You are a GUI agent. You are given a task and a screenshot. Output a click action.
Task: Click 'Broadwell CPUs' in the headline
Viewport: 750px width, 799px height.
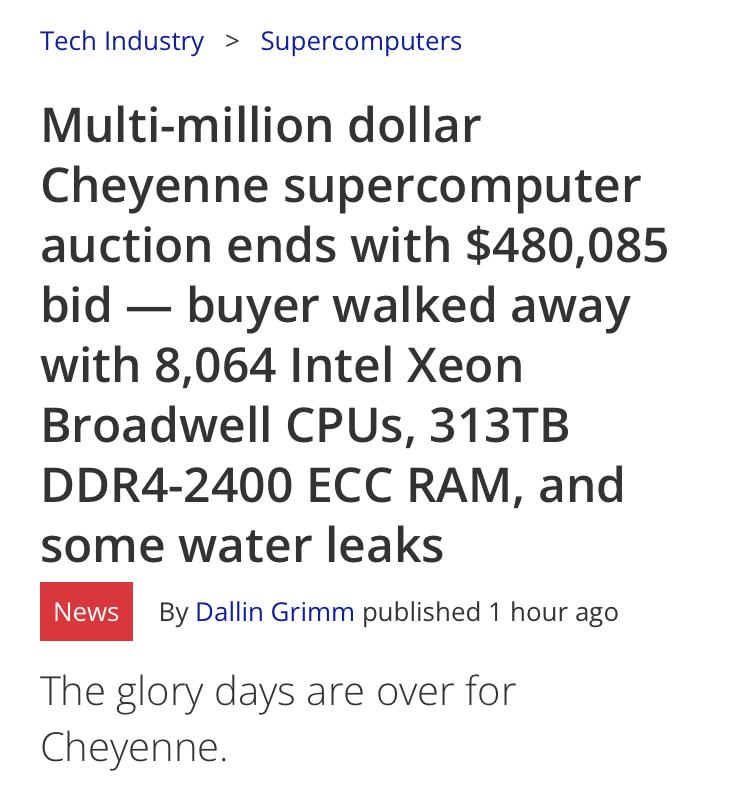(229, 425)
